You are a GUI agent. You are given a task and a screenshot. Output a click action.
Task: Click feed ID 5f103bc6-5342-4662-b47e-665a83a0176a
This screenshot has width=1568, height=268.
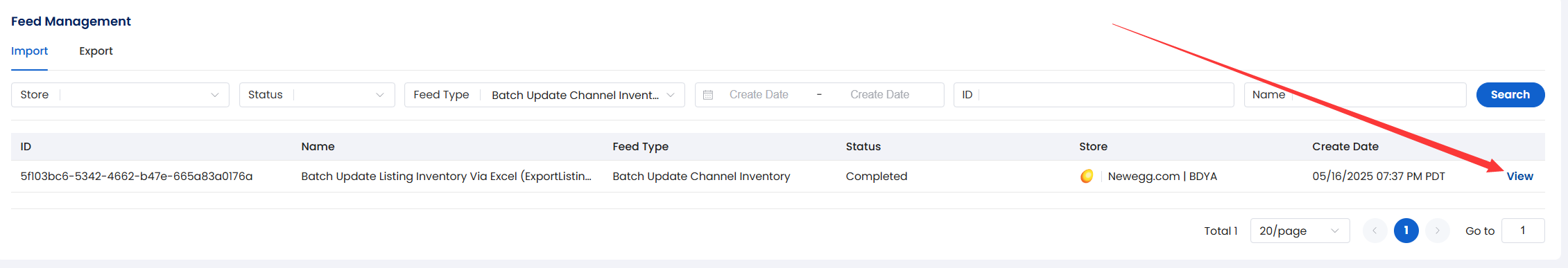click(x=137, y=177)
